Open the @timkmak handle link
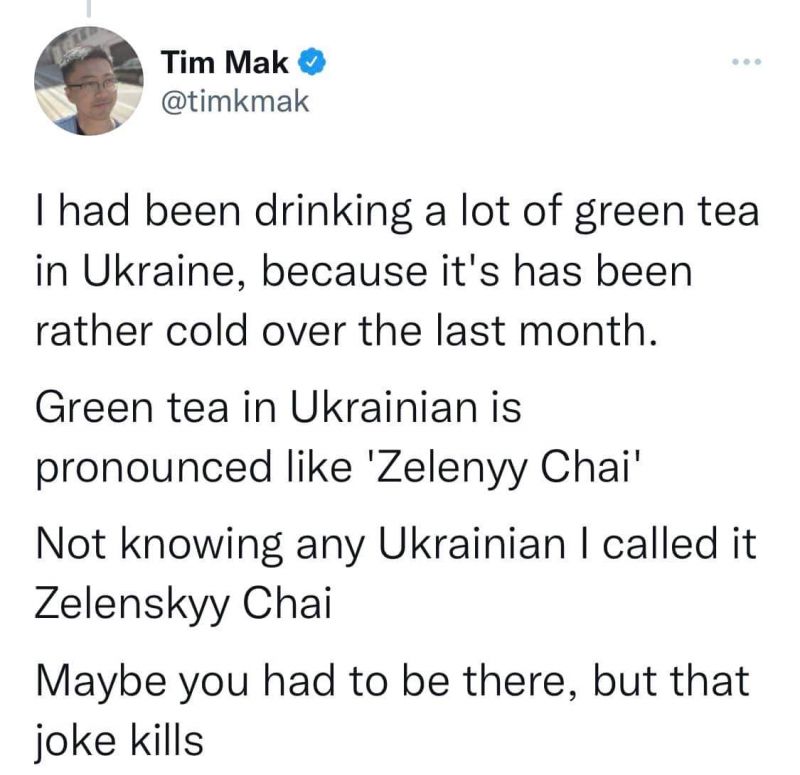 [235, 102]
